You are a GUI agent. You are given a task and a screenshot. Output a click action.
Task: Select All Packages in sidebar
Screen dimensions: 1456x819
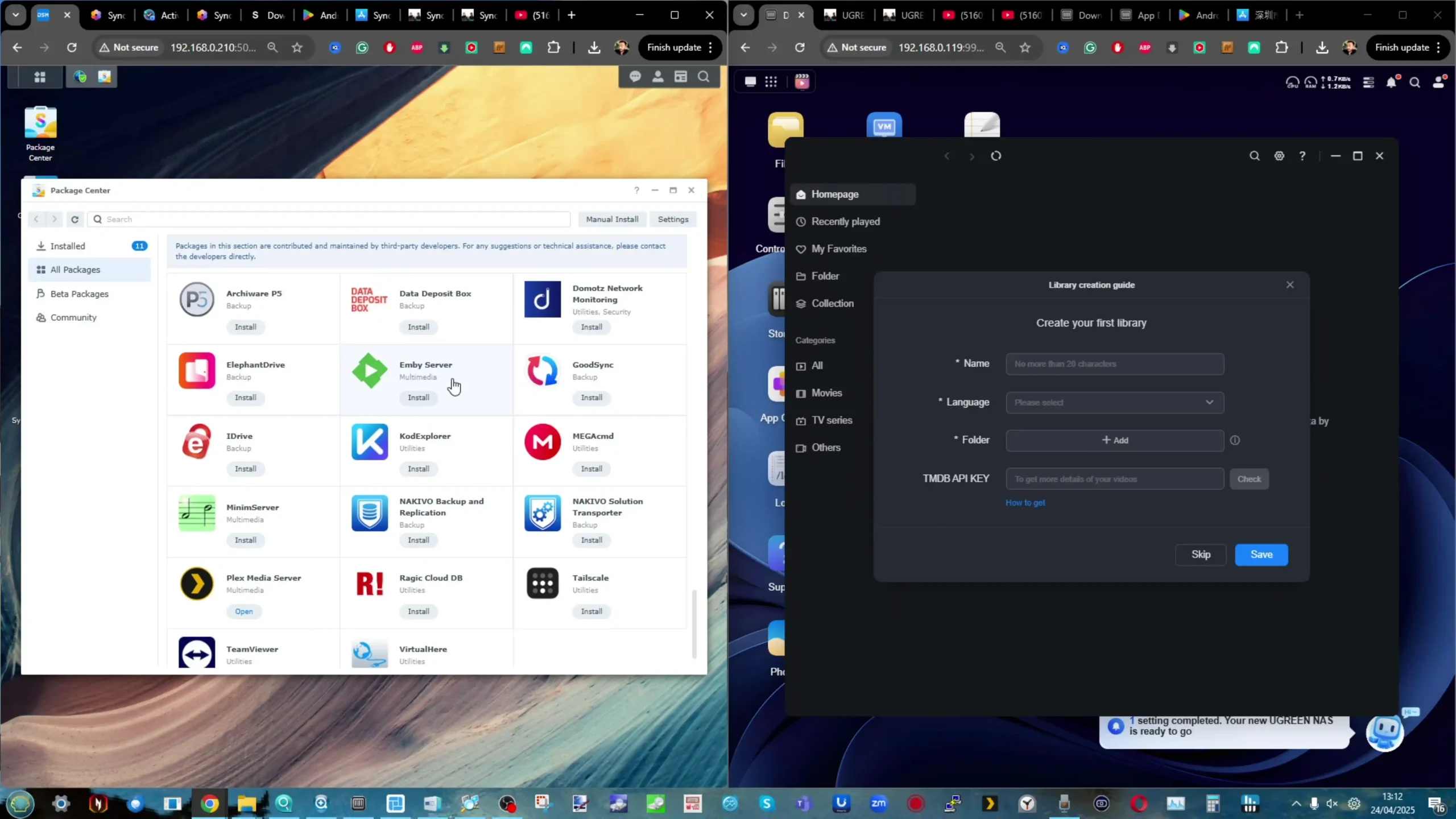[x=89, y=270]
